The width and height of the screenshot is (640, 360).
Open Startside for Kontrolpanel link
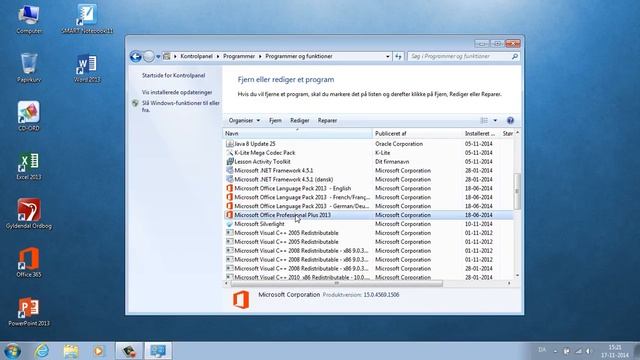[173, 76]
